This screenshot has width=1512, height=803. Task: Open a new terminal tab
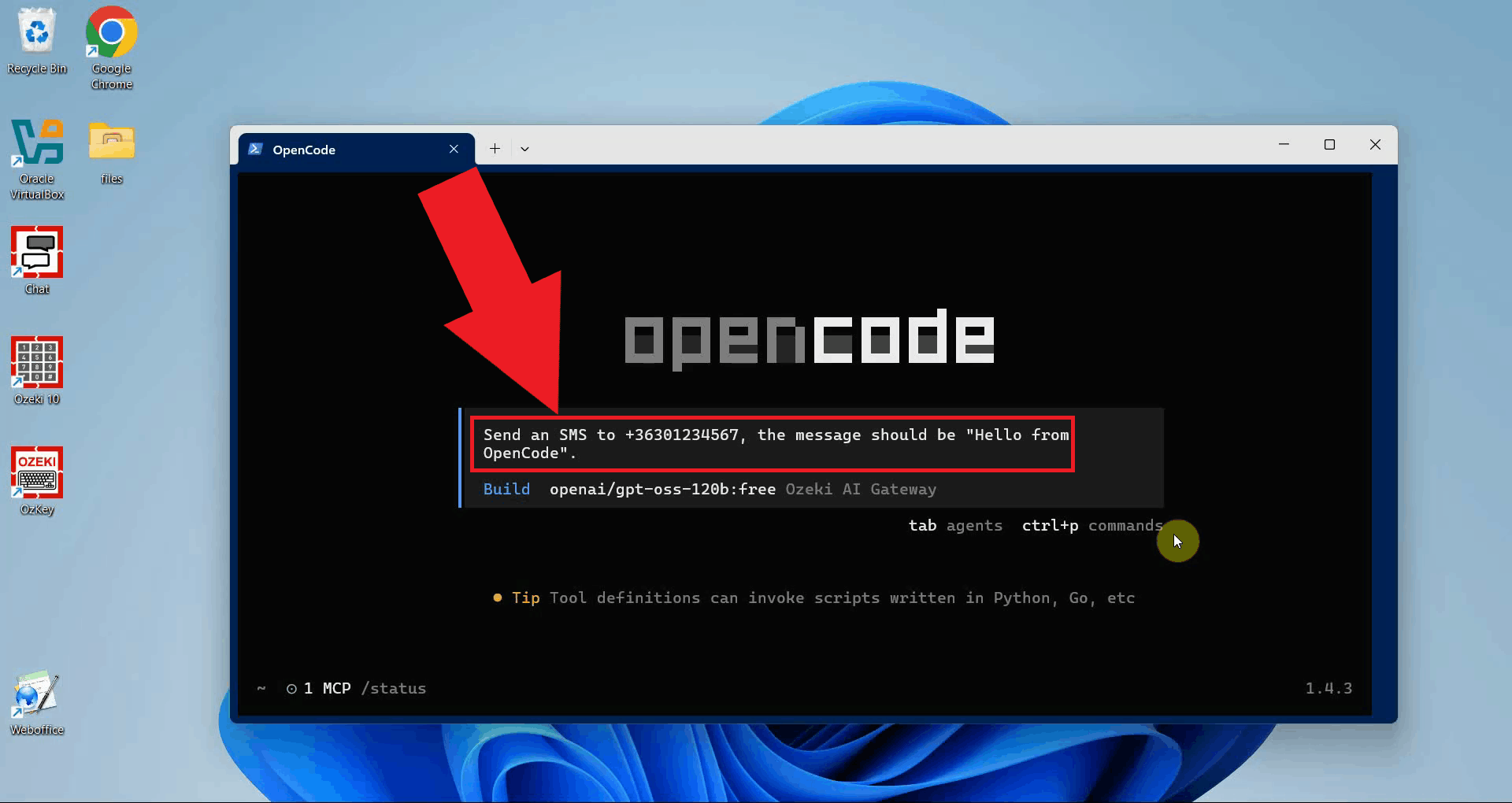point(495,148)
